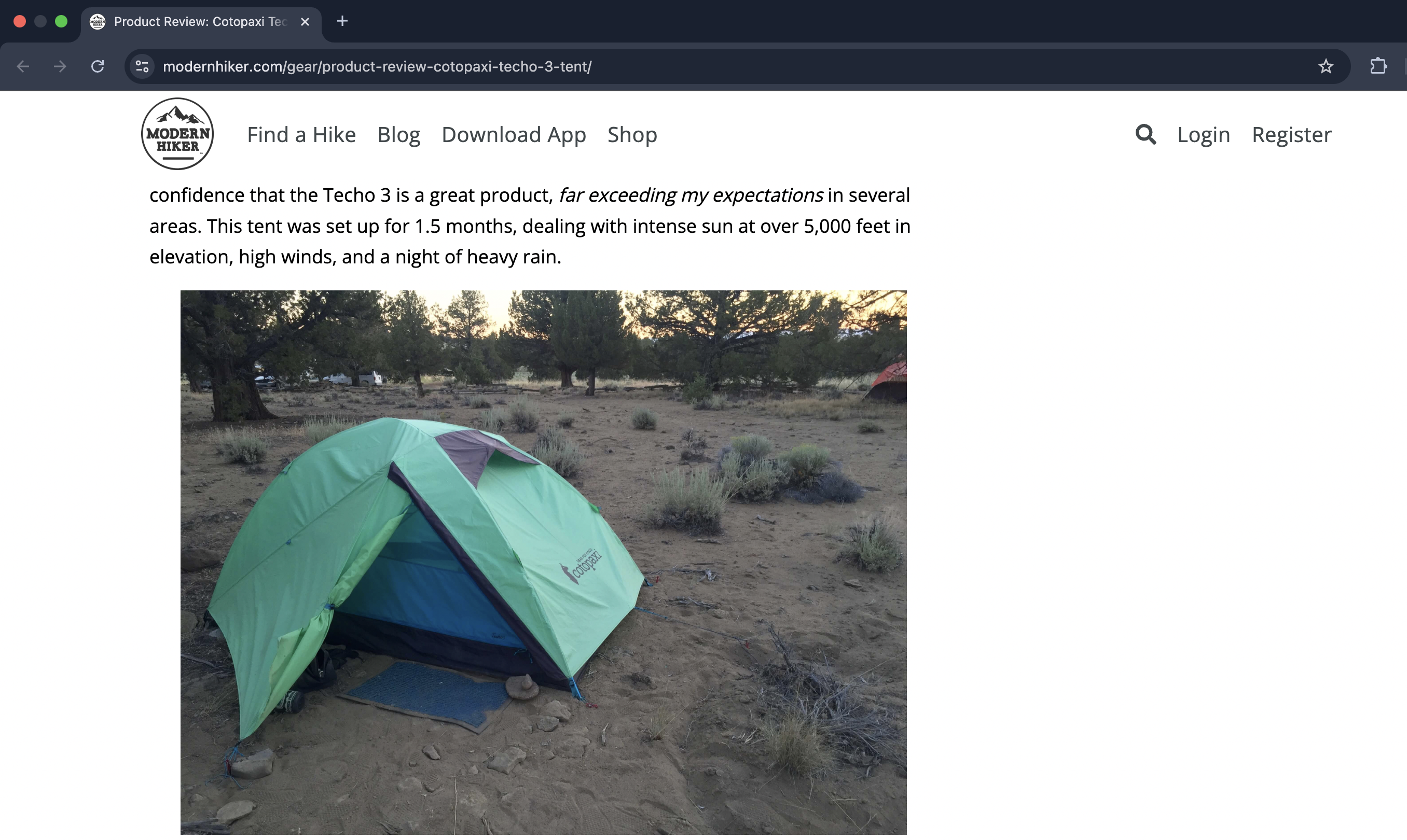The width and height of the screenshot is (1407, 840).
Task: Click the Login link
Action: click(1203, 135)
